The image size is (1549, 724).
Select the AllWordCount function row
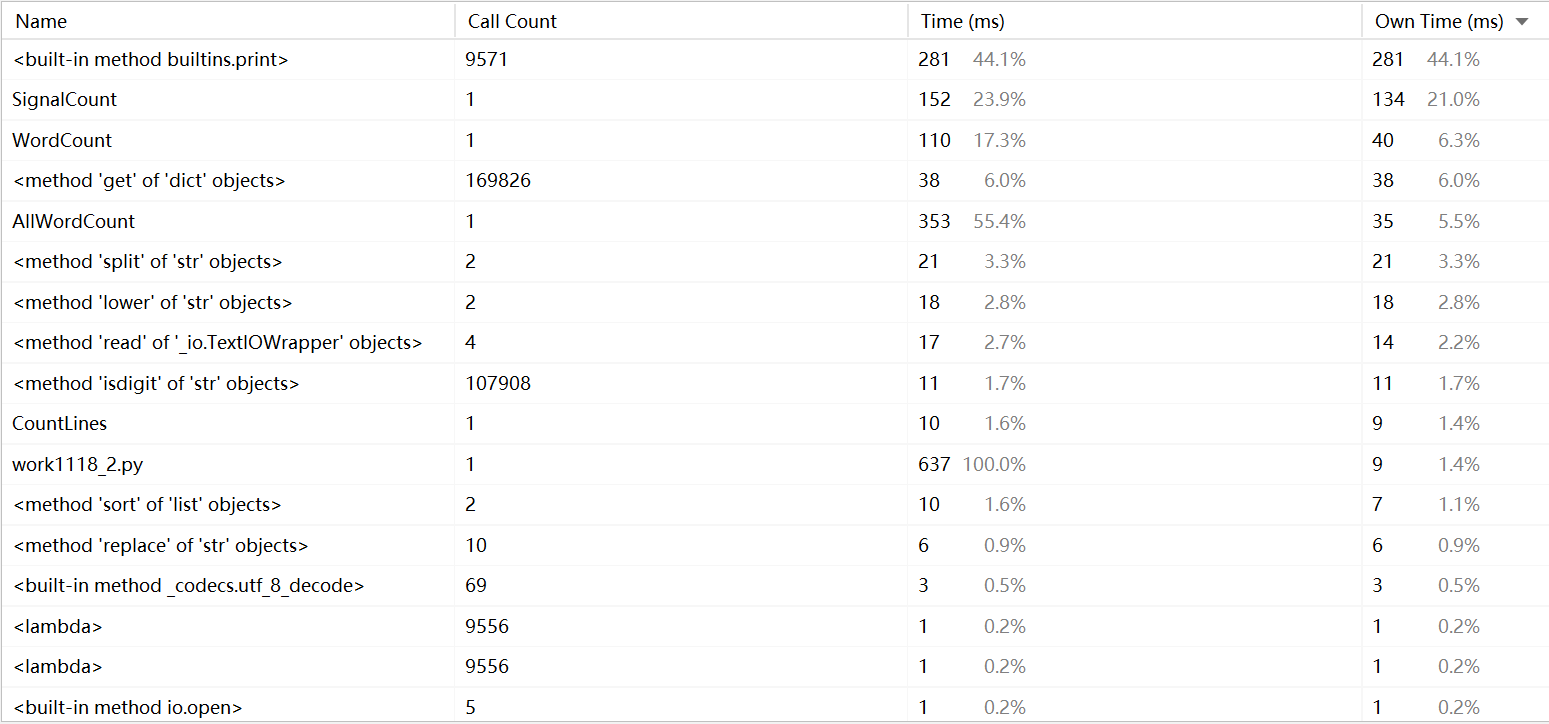coord(73,222)
